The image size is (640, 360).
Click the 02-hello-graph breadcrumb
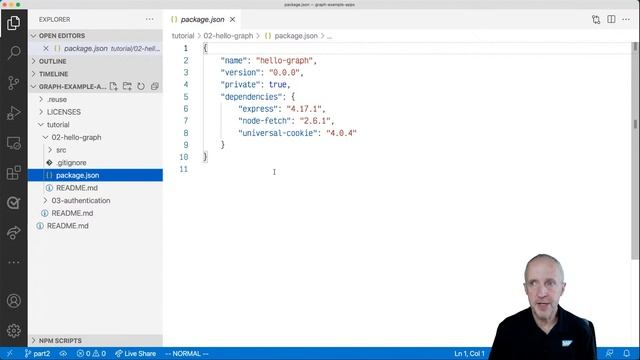pos(228,36)
